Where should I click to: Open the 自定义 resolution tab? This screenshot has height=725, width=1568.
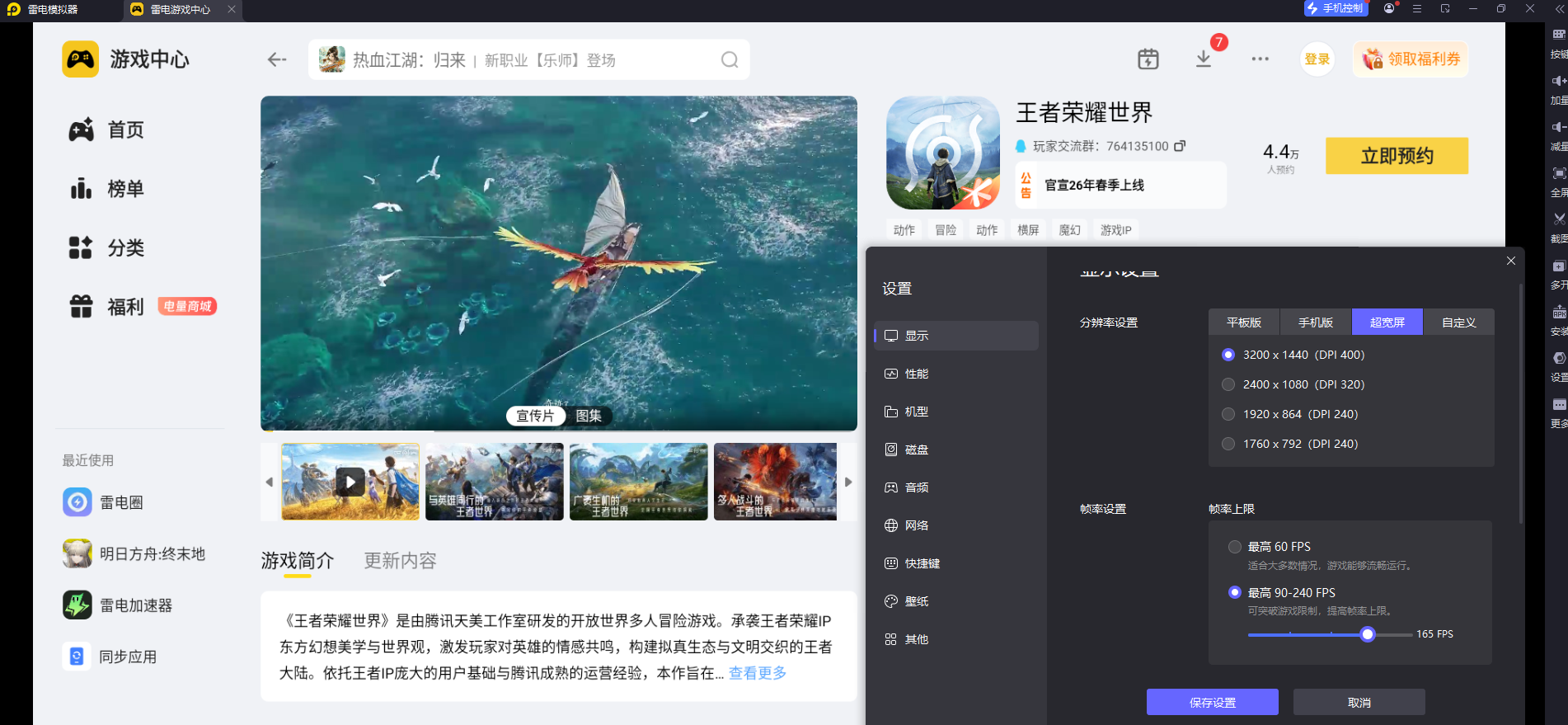1458,322
